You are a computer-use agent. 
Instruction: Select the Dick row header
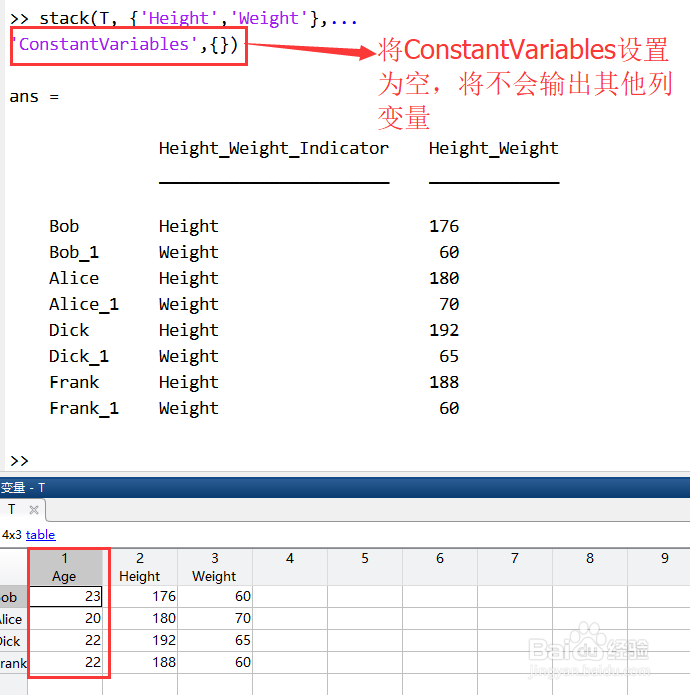pos(13,641)
